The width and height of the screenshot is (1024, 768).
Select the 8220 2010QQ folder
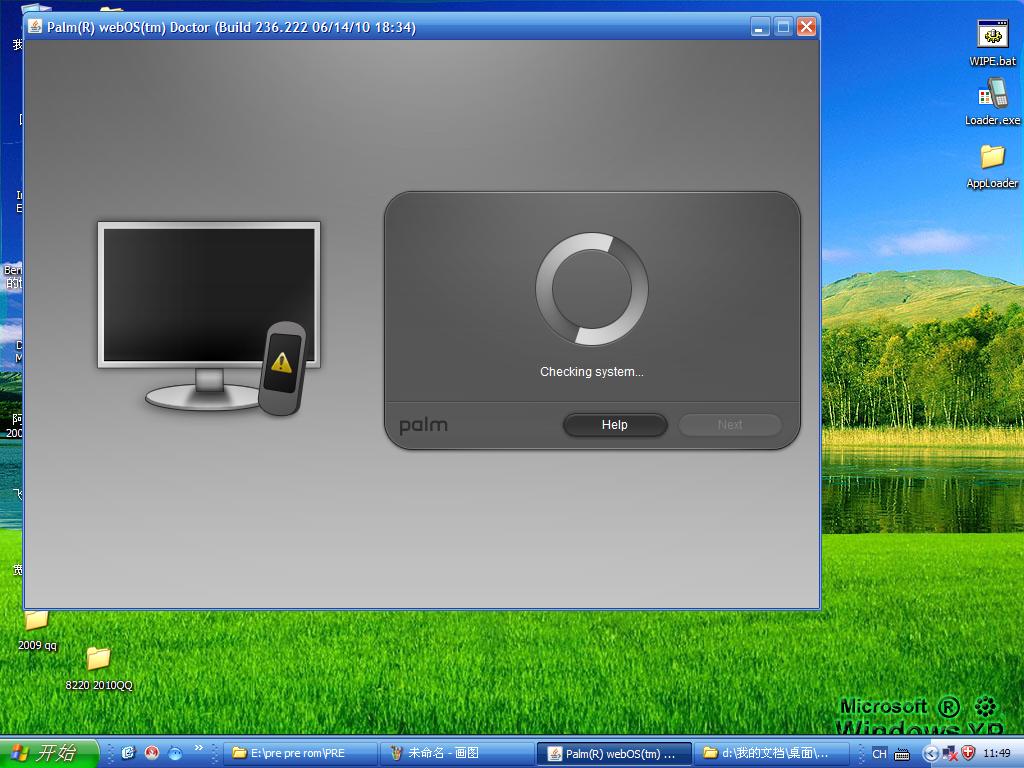tap(98, 658)
